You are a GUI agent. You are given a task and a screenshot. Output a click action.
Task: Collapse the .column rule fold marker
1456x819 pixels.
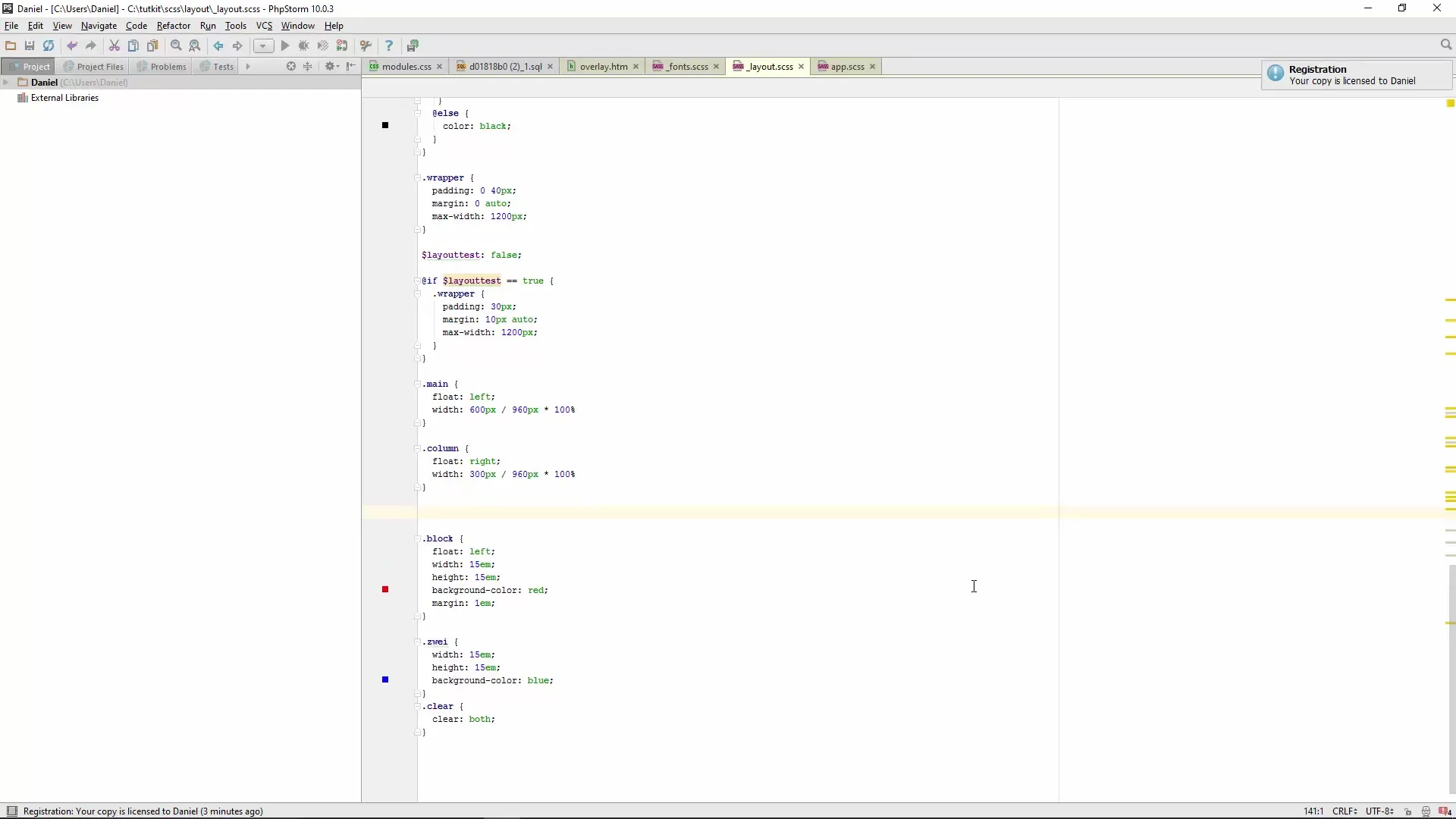417,449
